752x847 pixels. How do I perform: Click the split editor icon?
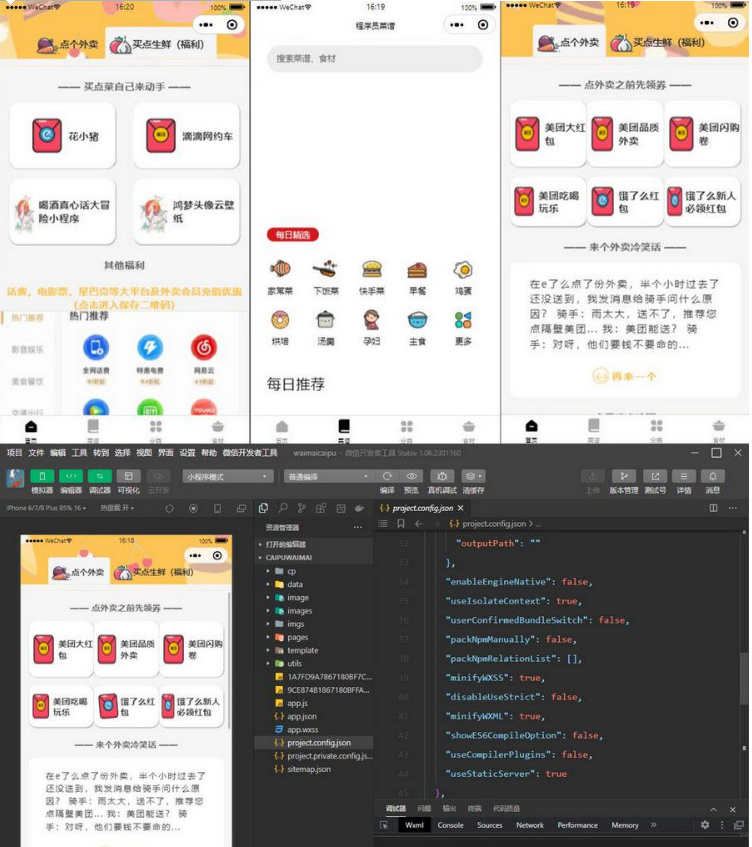(x=713, y=508)
